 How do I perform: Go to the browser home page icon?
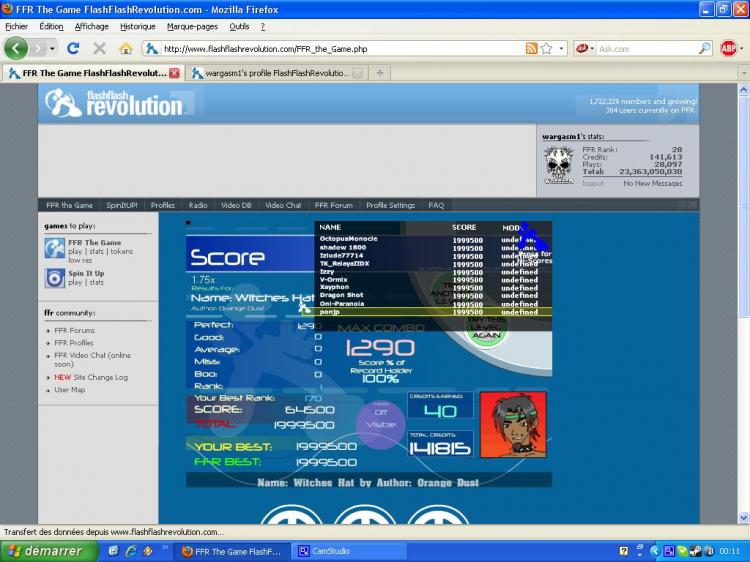click(126, 48)
